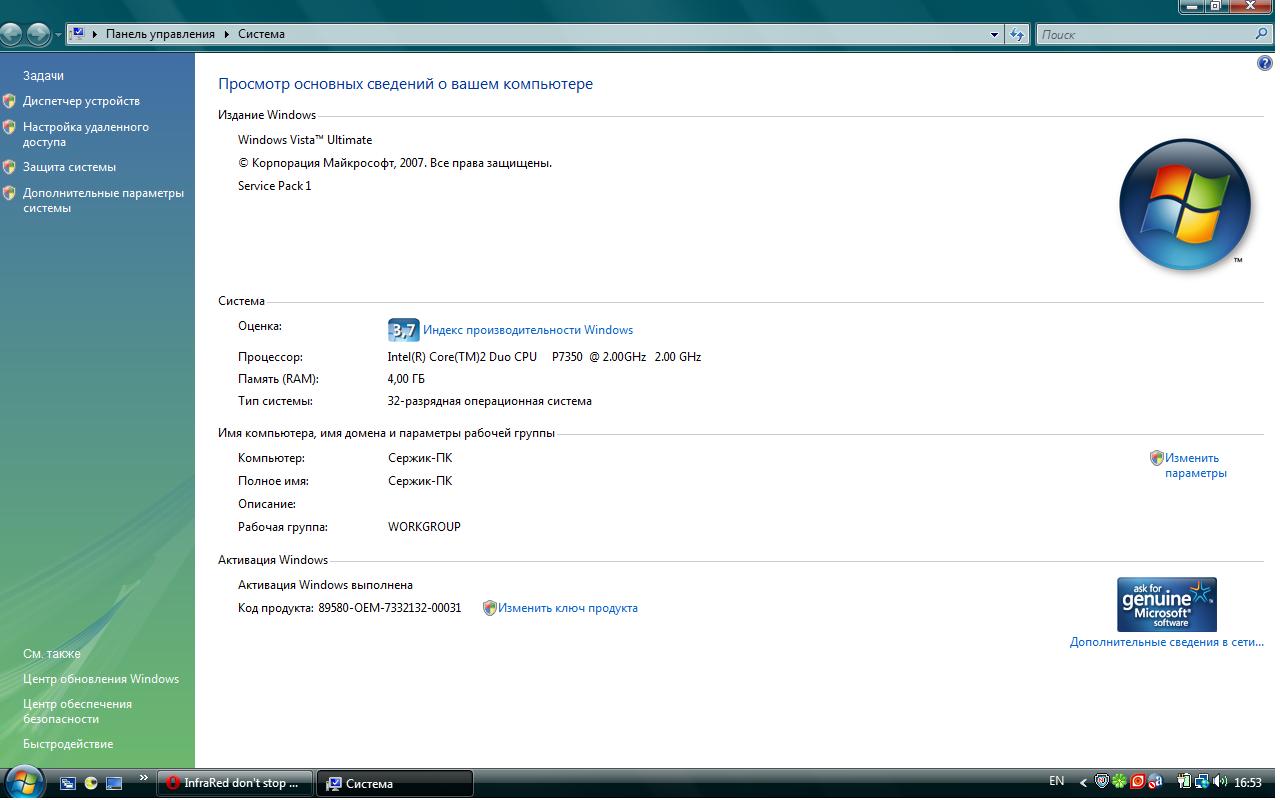Click the volume speaker tray icon
This screenshot has height=800, width=1280.
1221,782
